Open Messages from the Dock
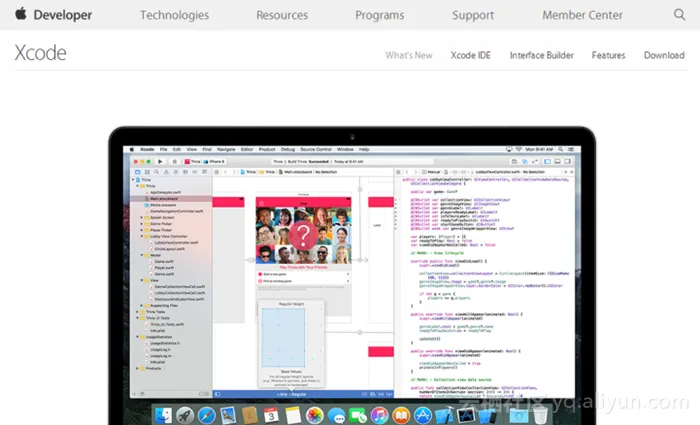This screenshot has height=425, width=700. (337, 416)
